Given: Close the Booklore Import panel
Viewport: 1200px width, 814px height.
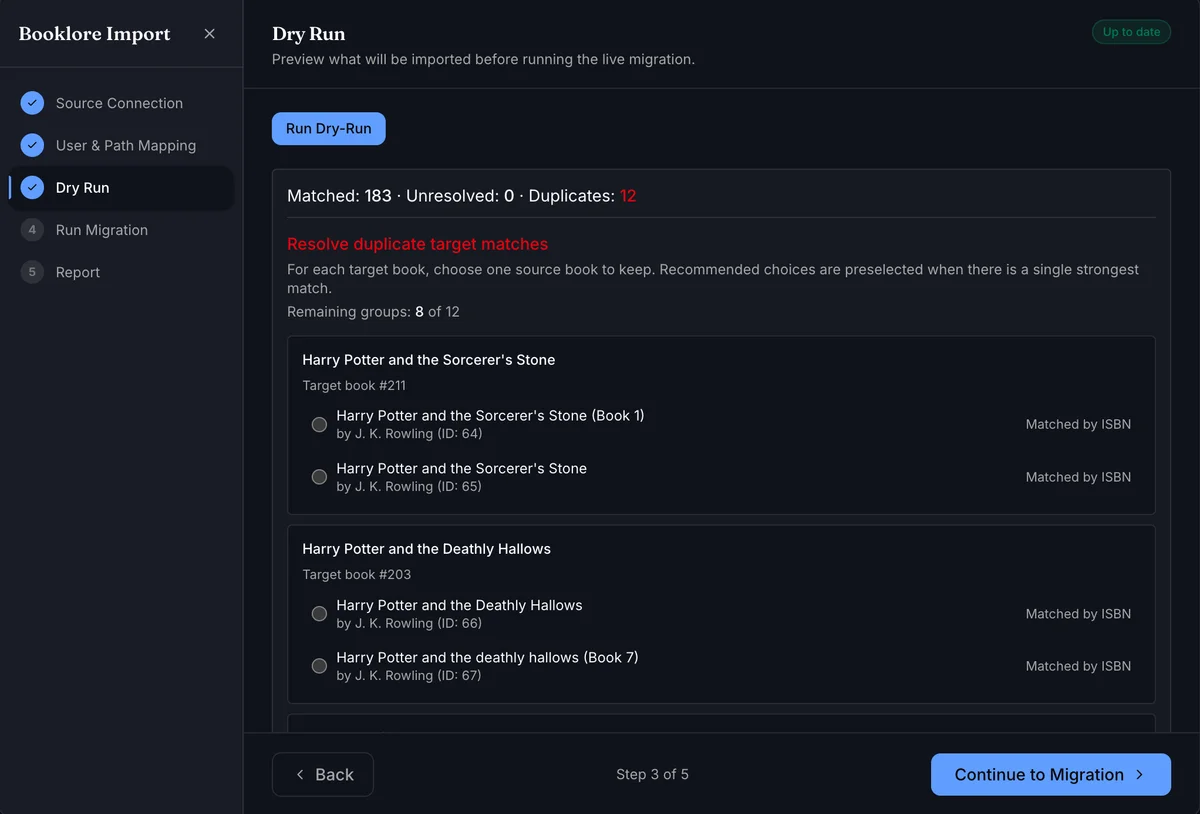Looking at the screenshot, I should (209, 34).
